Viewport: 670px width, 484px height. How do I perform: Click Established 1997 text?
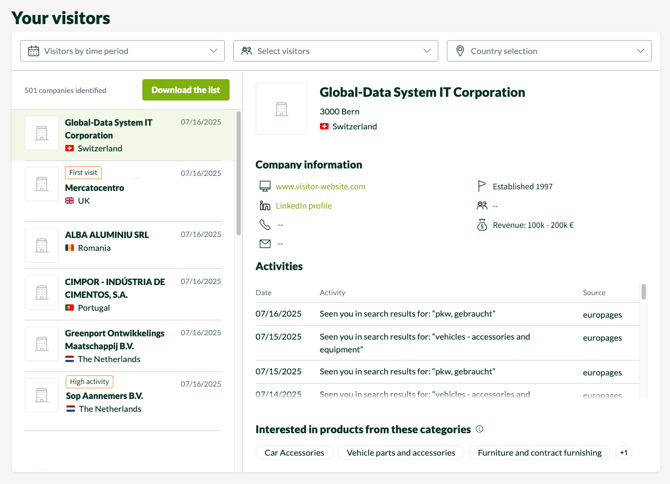[x=522, y=186]
